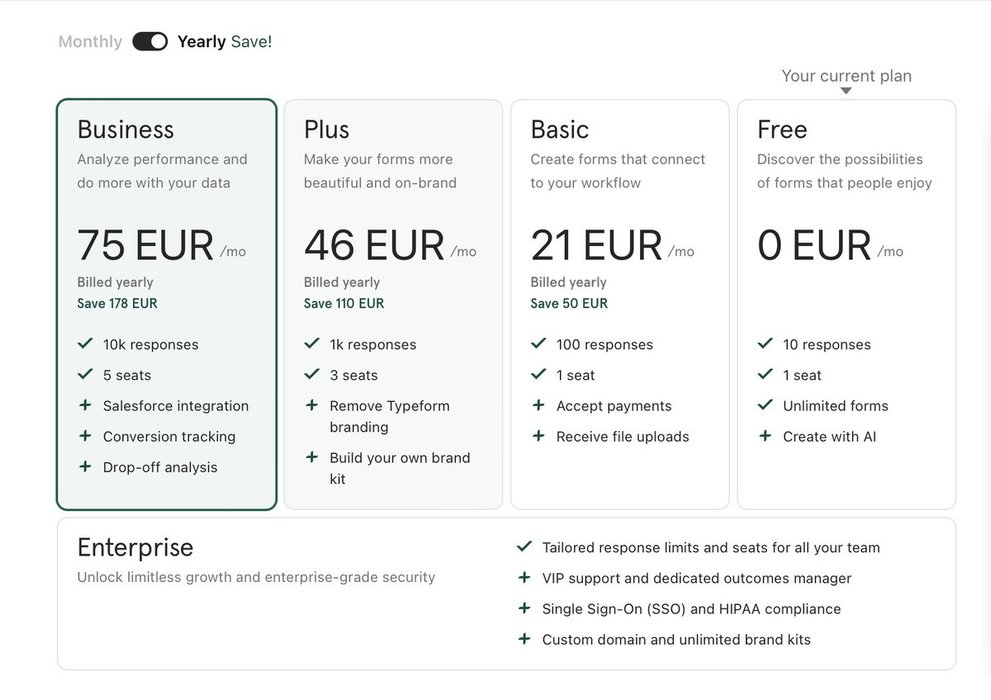
Task: Click plus icon beside Accept payments
Action: 538,406
